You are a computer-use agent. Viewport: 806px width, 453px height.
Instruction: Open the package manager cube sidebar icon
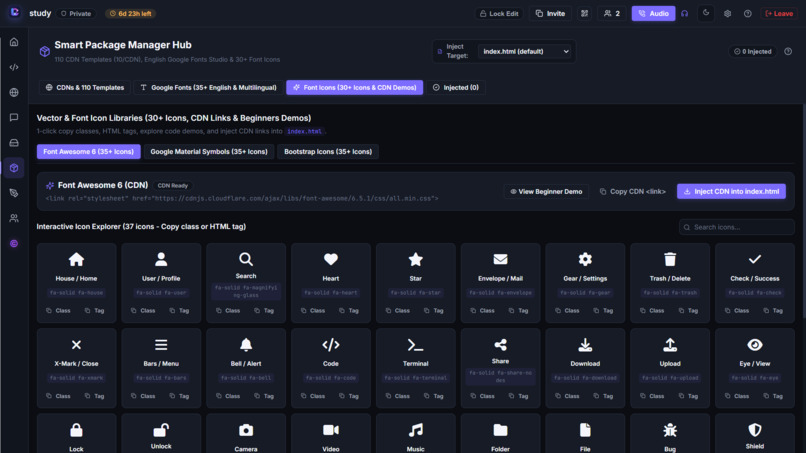click(14, 168)
